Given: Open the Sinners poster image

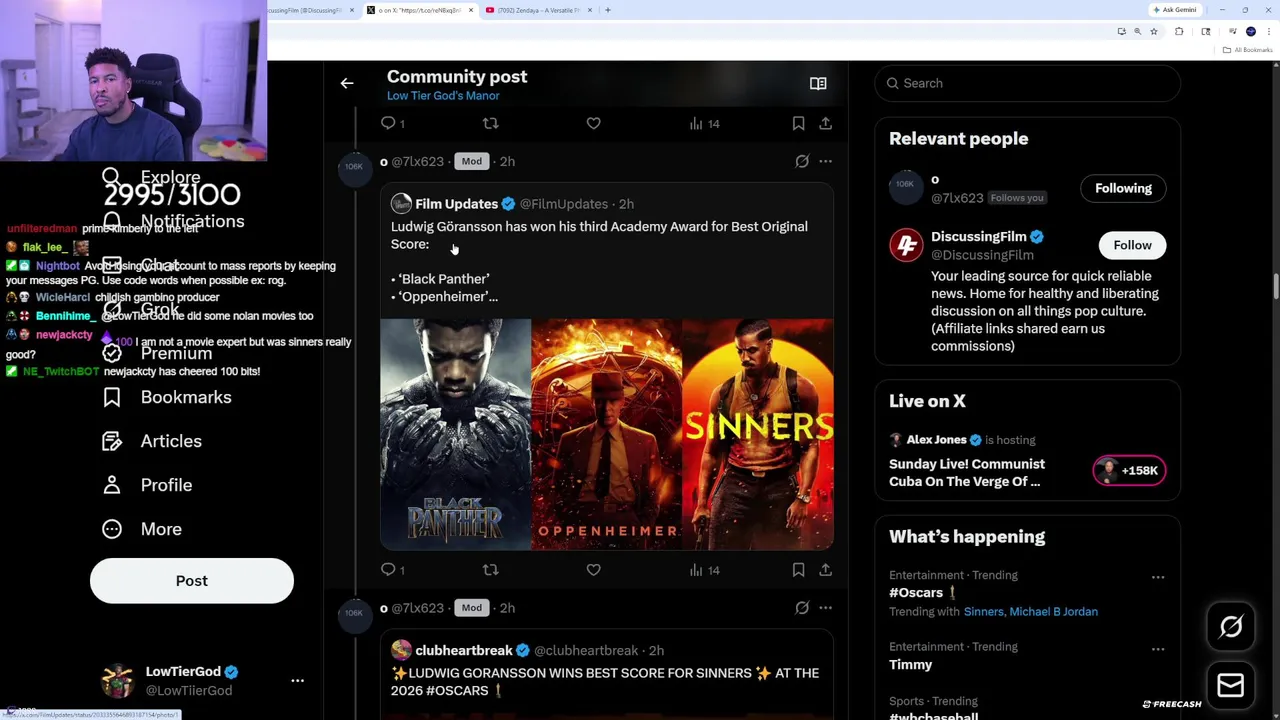Looking at the screenshot, I should (758, 434).
